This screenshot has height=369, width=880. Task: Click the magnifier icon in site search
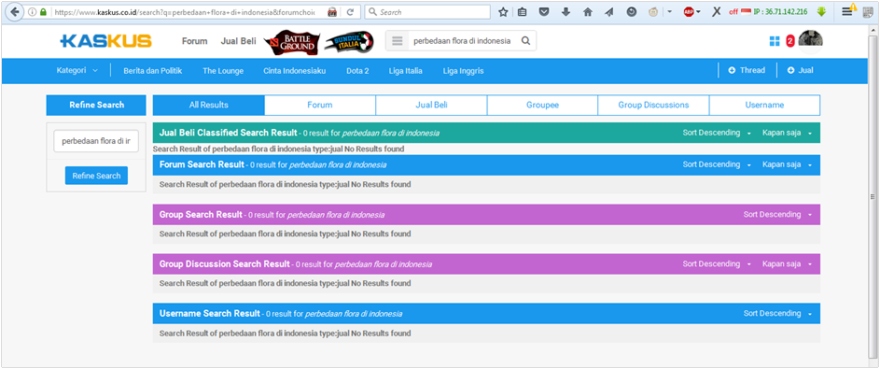coord(525,41)
